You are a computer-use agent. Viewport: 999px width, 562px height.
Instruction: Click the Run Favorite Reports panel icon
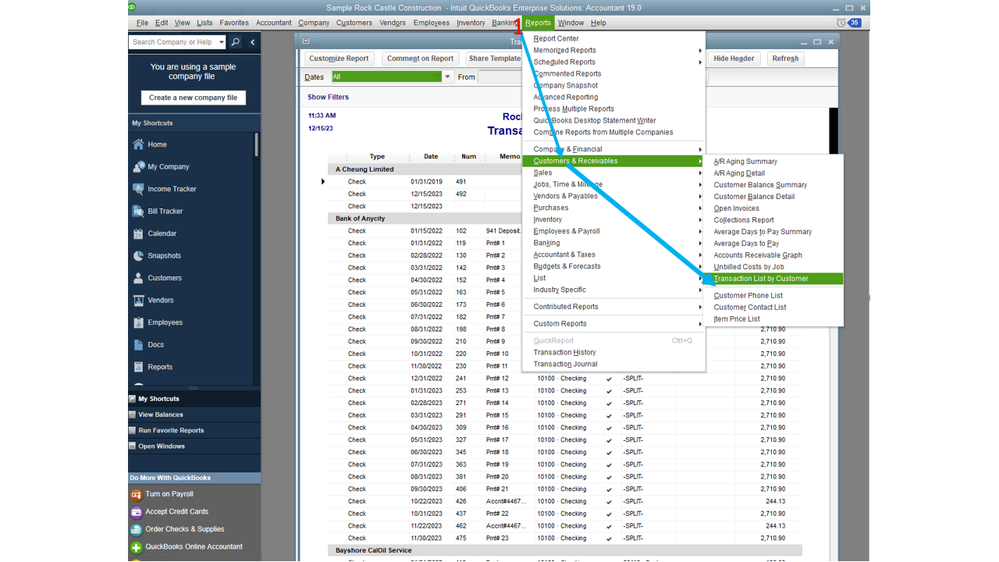point(133,431)
